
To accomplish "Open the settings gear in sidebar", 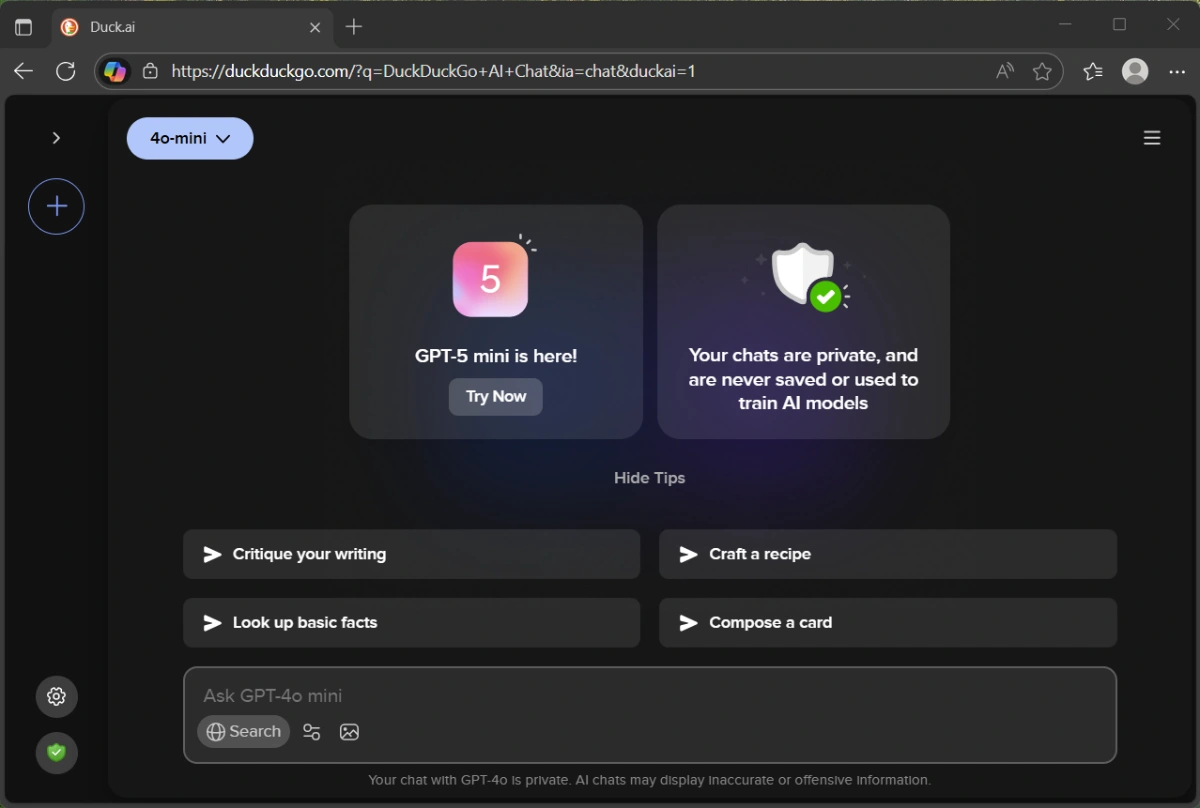I will click(57, 697).
